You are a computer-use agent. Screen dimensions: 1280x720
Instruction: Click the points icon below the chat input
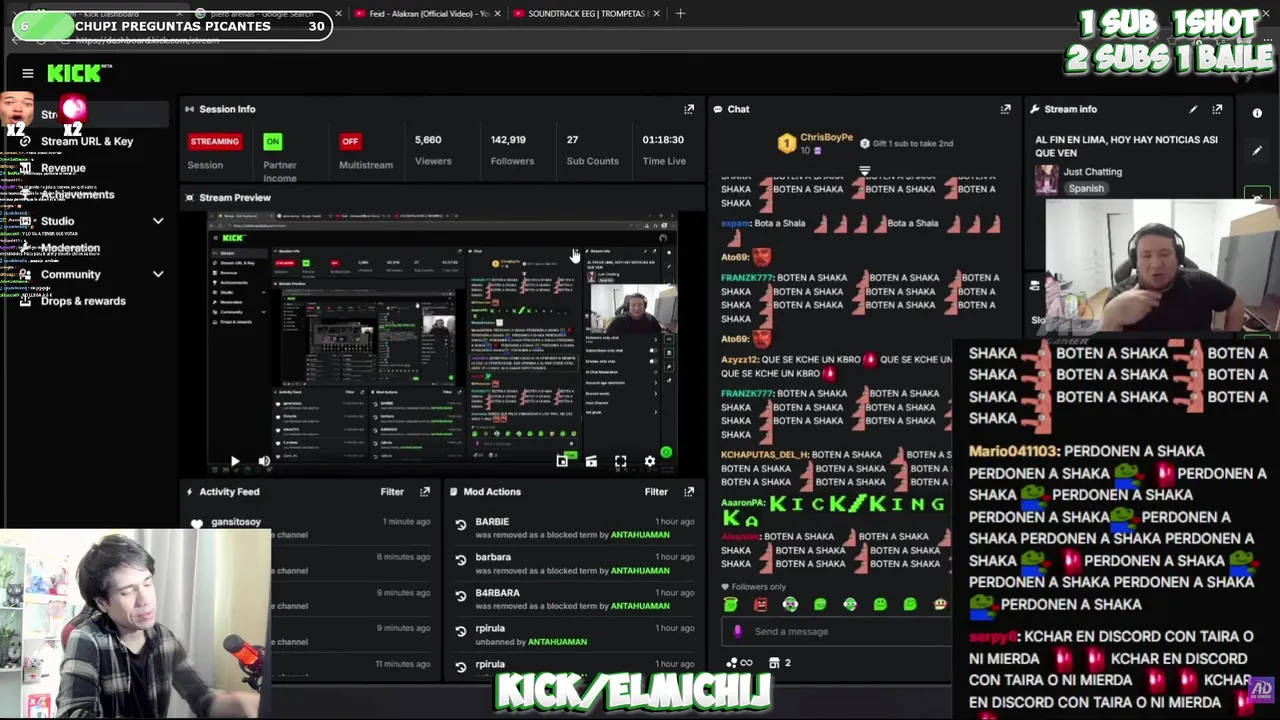point(740,662)
